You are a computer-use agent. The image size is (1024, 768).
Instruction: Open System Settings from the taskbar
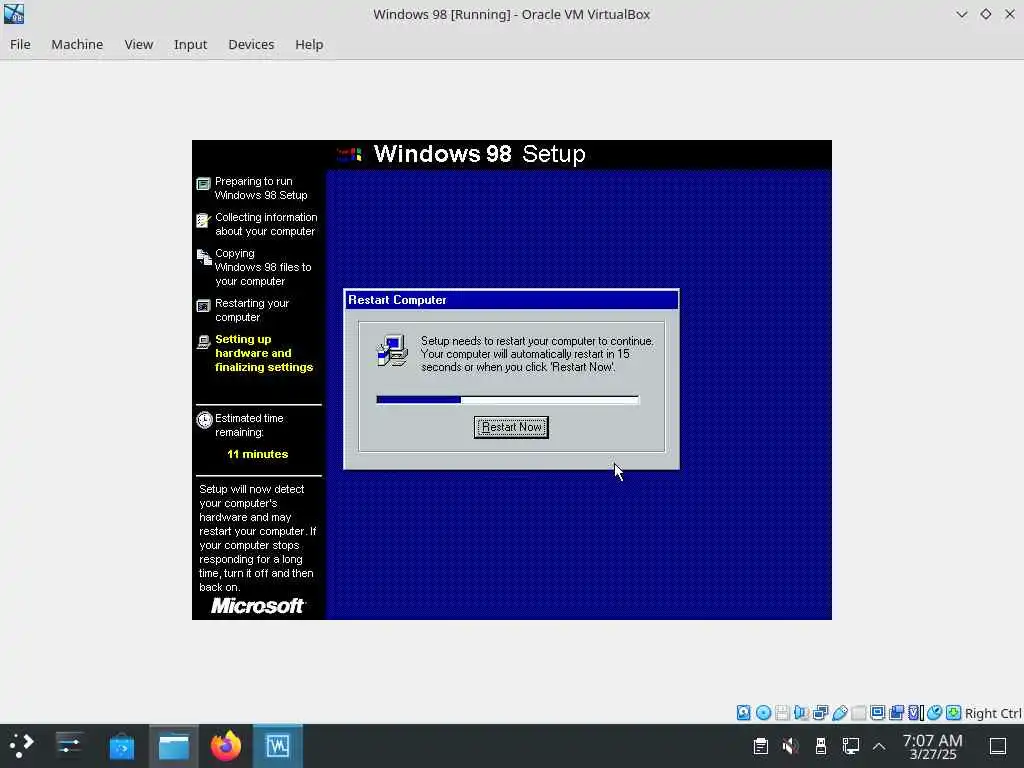coord(69,745)
